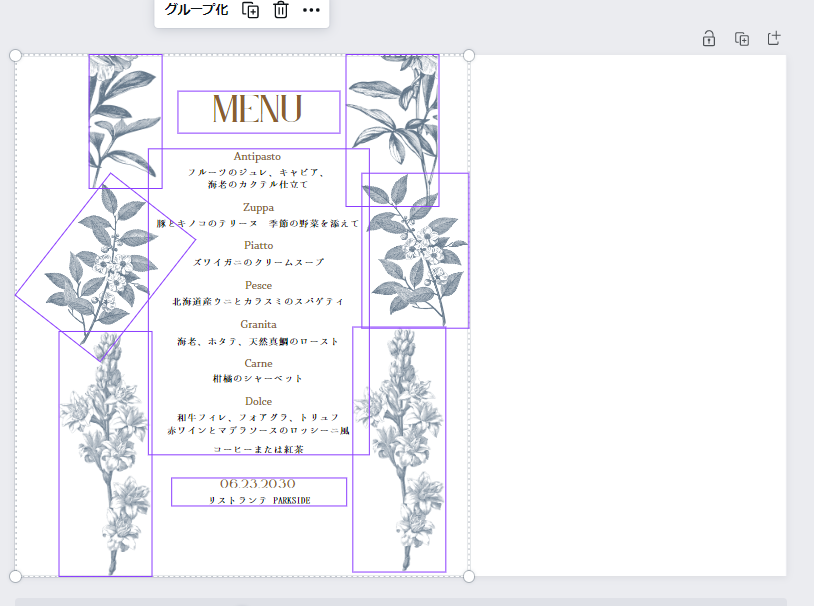Duplicate the current page
The width and height of the screenshot is (814, 606).
741,37
